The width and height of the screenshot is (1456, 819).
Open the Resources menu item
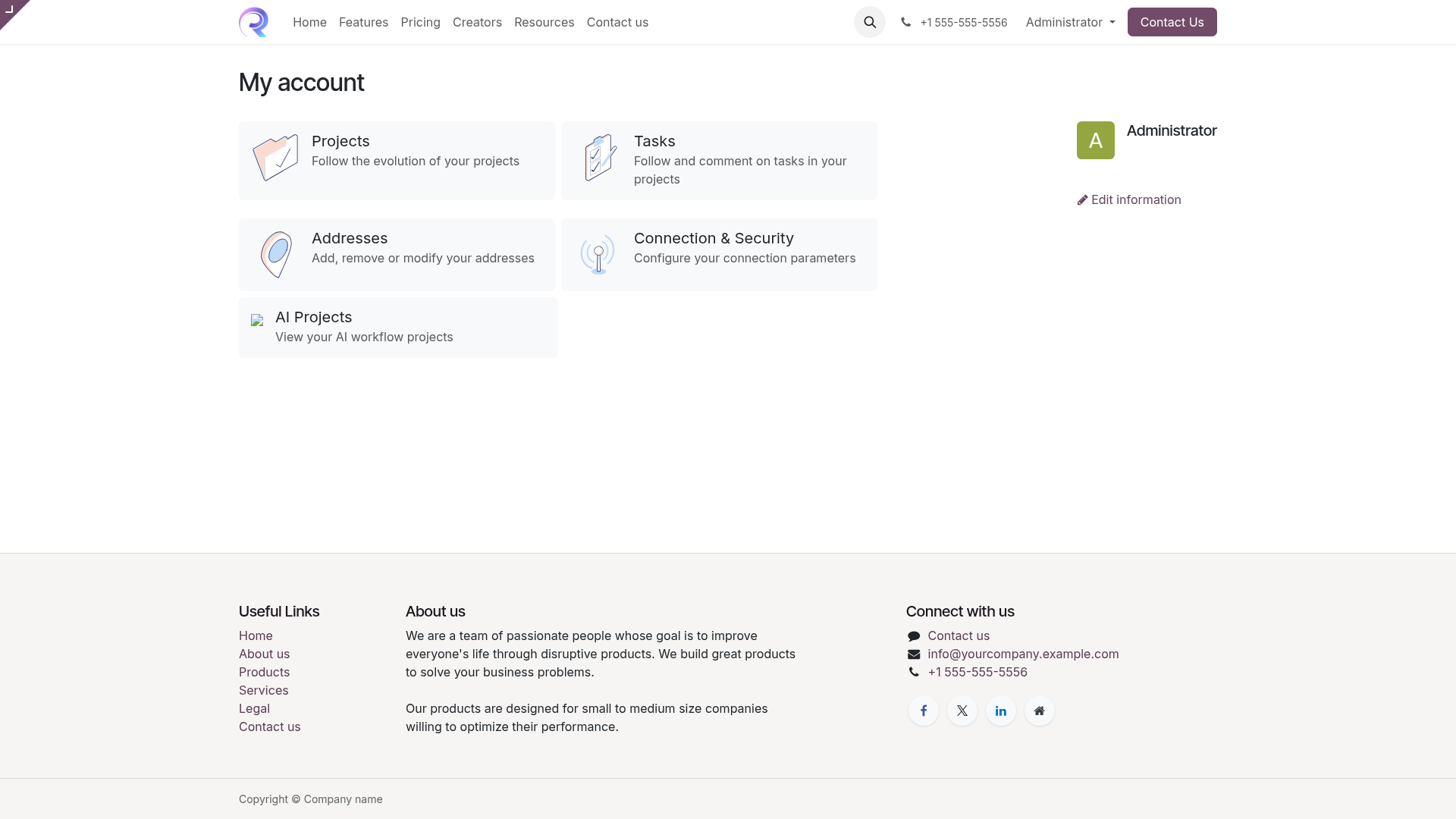pos(544,22)
